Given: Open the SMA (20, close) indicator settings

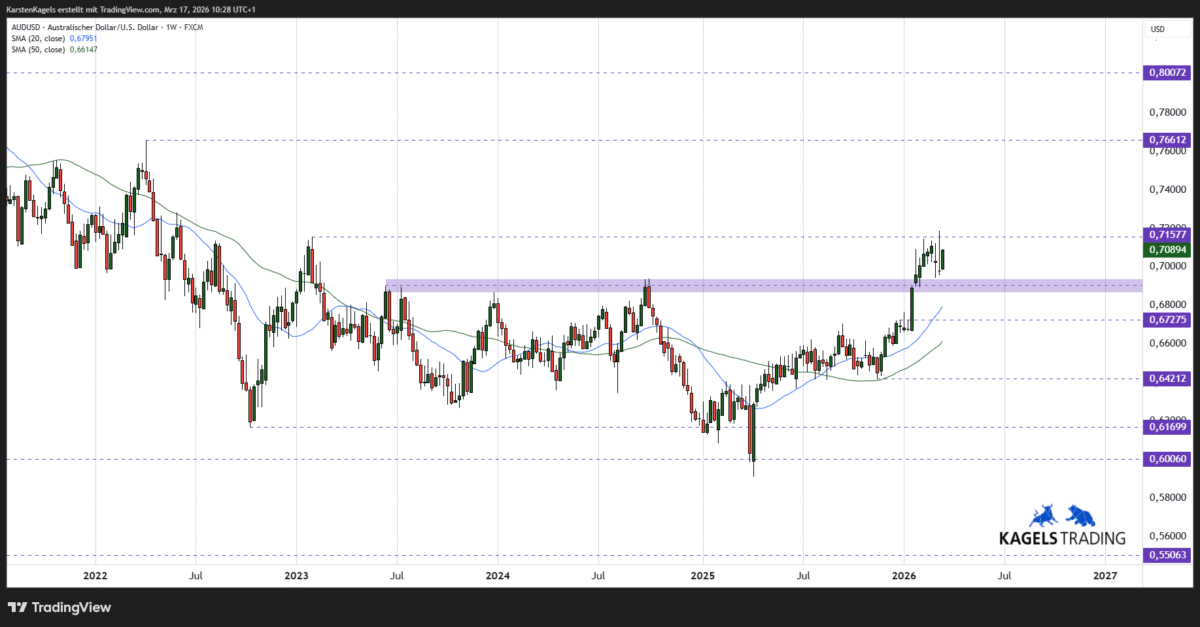Looking at the screenshot, I should point(38,38).
